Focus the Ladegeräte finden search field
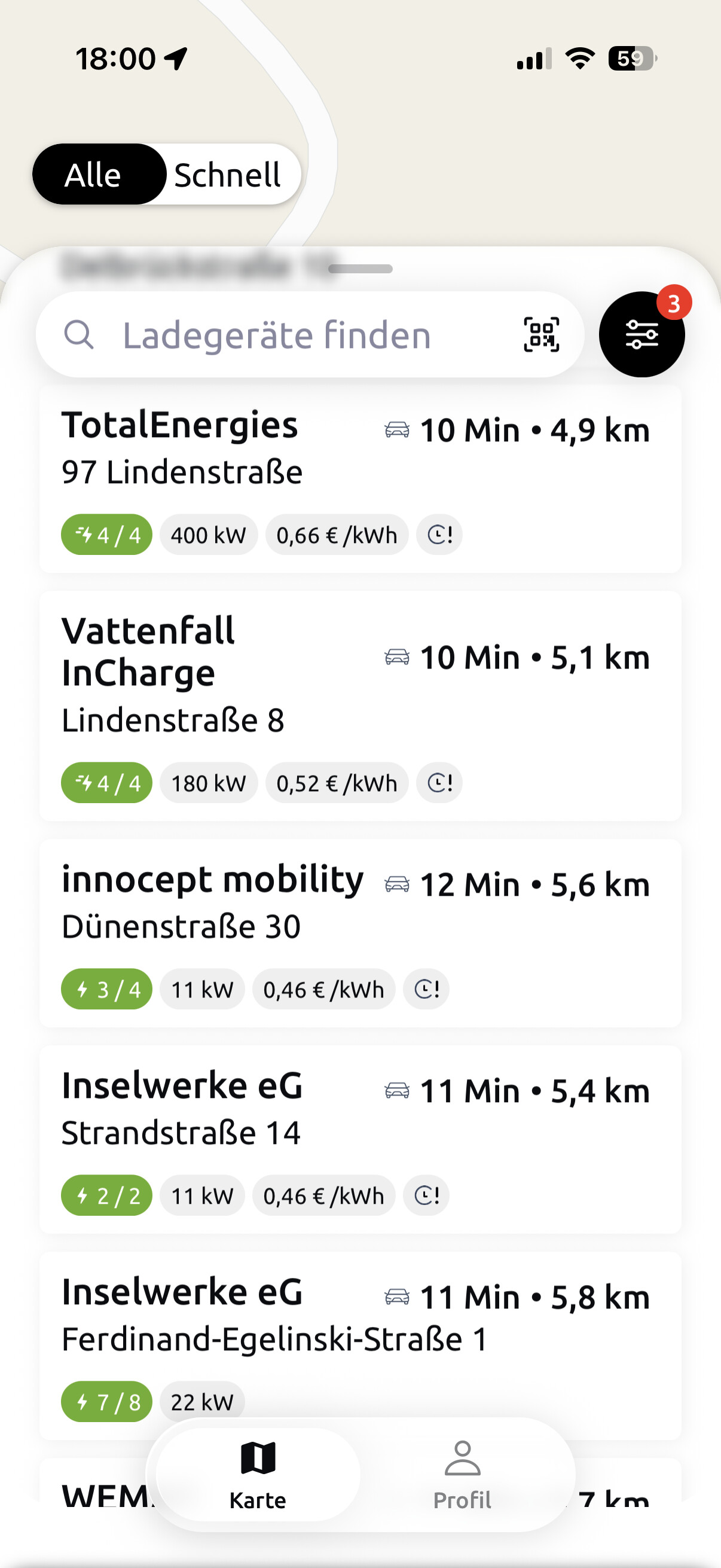The width and height of the screenshot is (721, 1568). pos(310,335)
